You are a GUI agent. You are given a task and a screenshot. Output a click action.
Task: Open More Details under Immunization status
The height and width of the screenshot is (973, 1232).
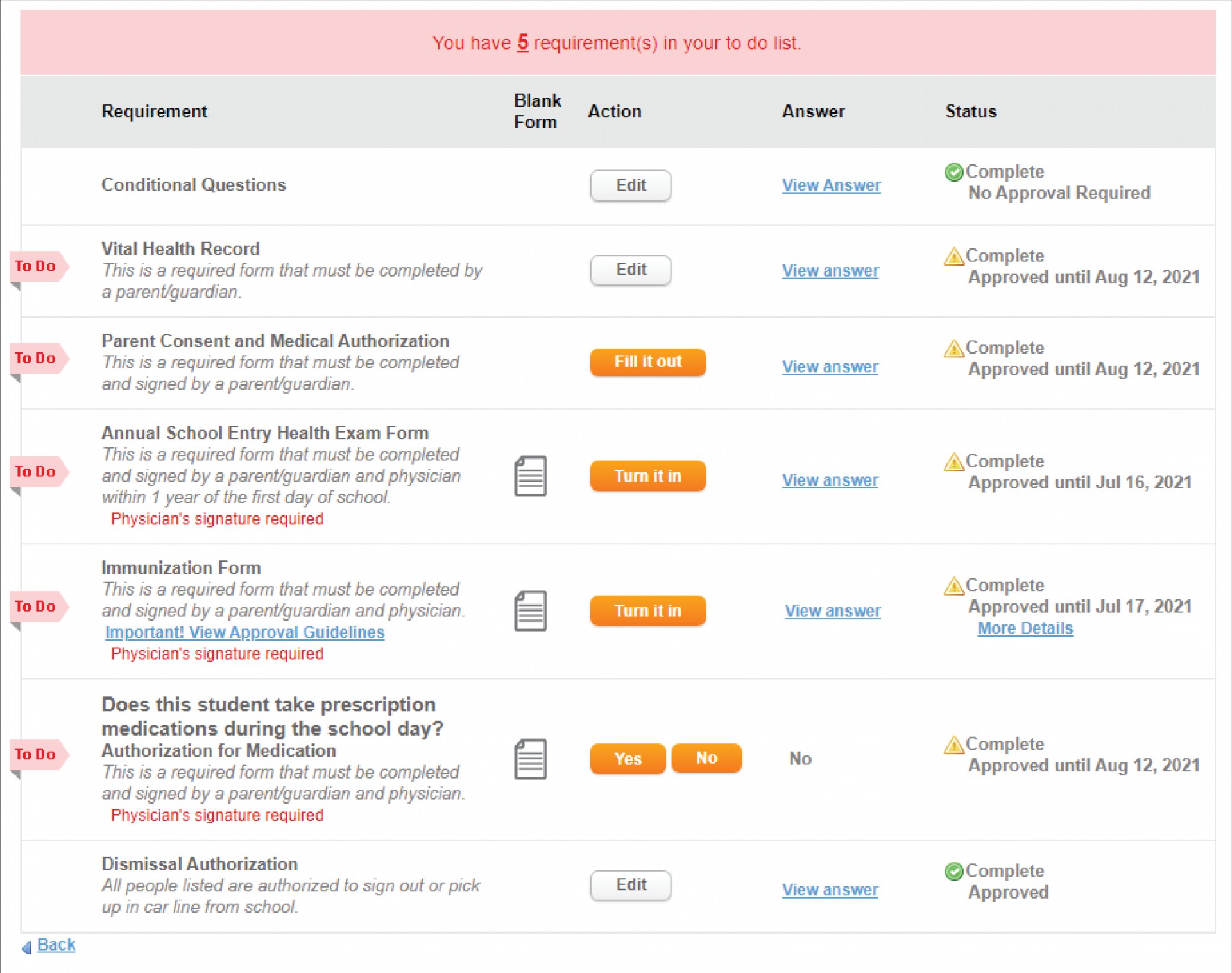[x=1024, y=629]
